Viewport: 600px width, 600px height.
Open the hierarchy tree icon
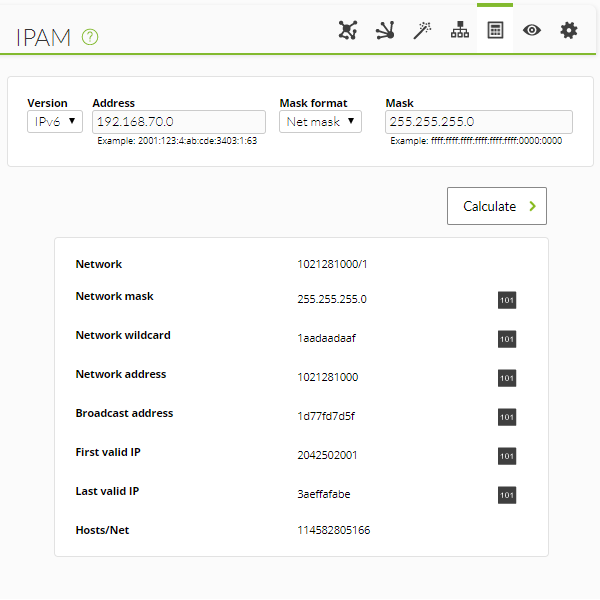(x=460, y=30)
